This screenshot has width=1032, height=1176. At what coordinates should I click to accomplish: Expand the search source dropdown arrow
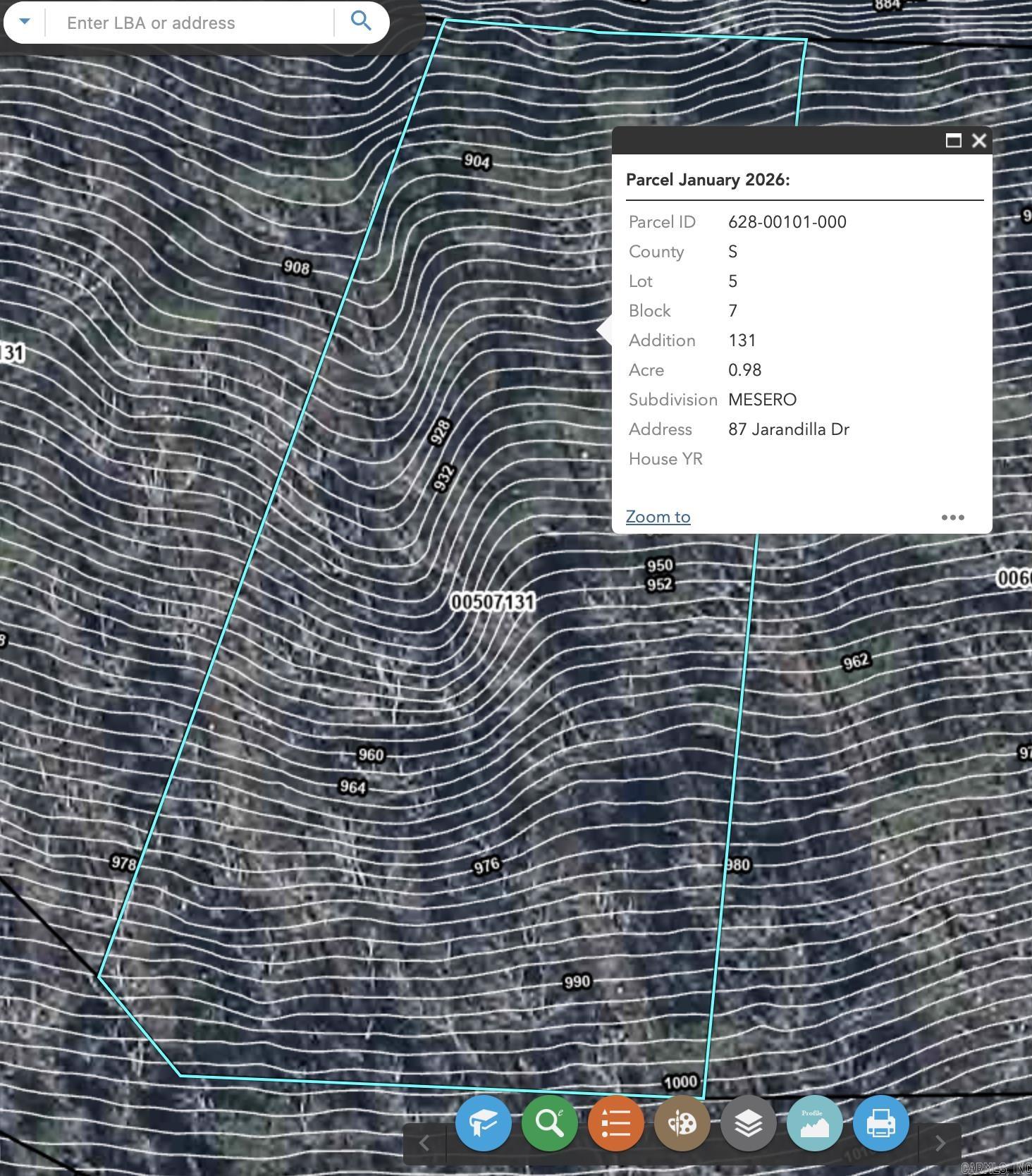[x=25, y=21]
